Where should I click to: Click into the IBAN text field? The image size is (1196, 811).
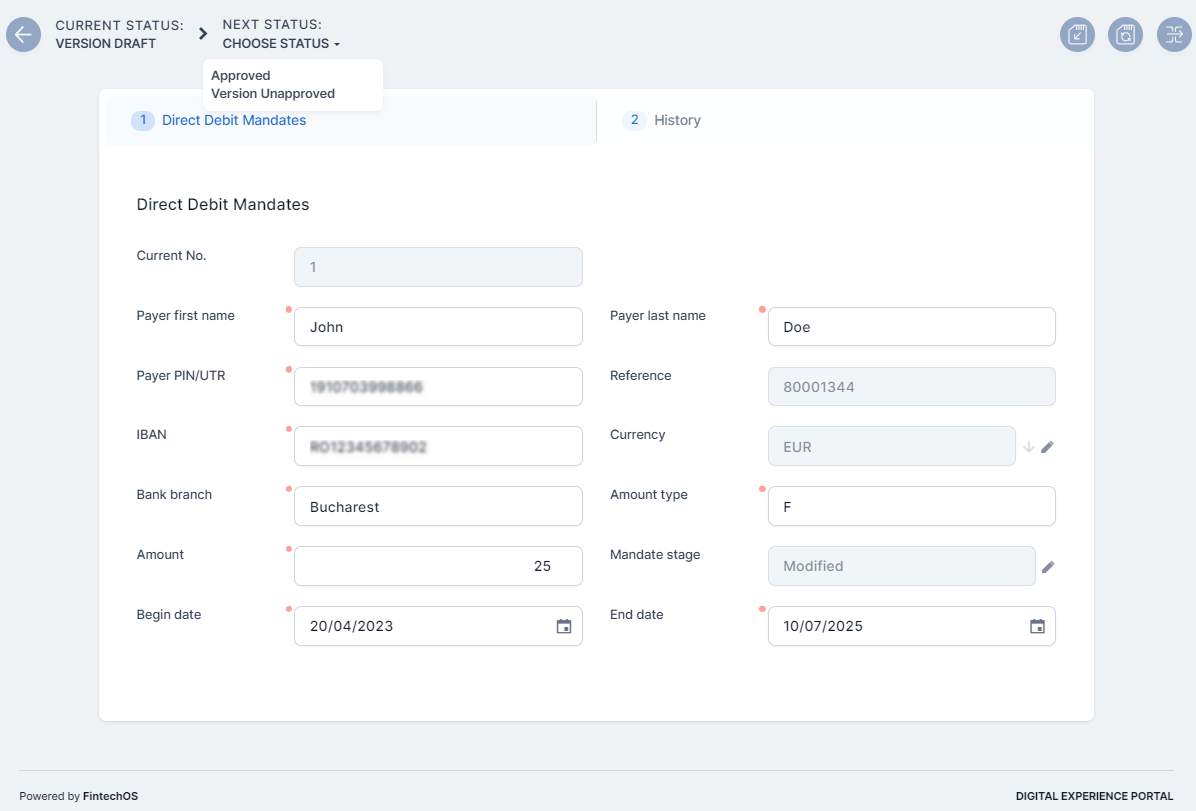point(438,447)
